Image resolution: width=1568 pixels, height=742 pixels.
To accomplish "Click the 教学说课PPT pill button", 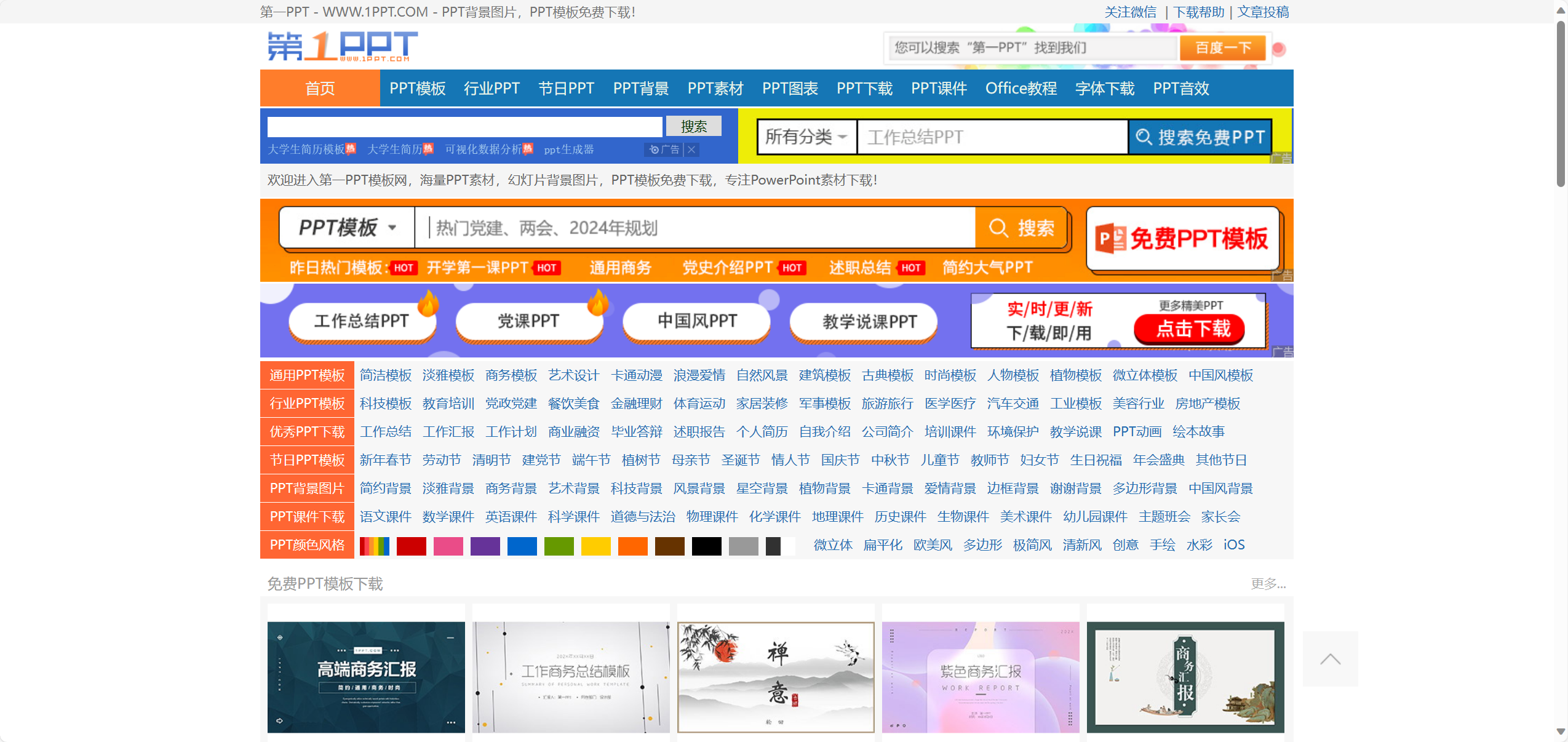I will click(x=863, y=321).
